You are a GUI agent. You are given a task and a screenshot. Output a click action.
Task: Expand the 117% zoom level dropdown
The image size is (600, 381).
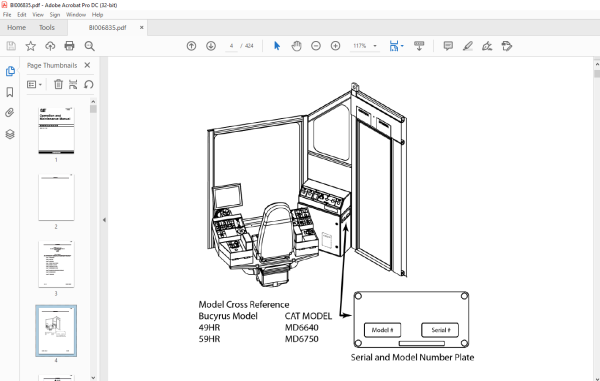click(x=375, y=46)
